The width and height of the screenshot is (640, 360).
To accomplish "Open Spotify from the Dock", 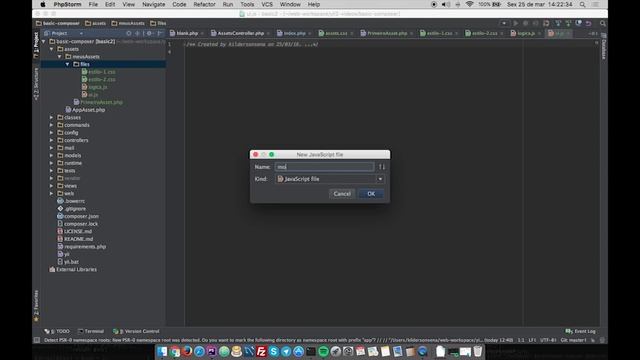I will 323,351.
